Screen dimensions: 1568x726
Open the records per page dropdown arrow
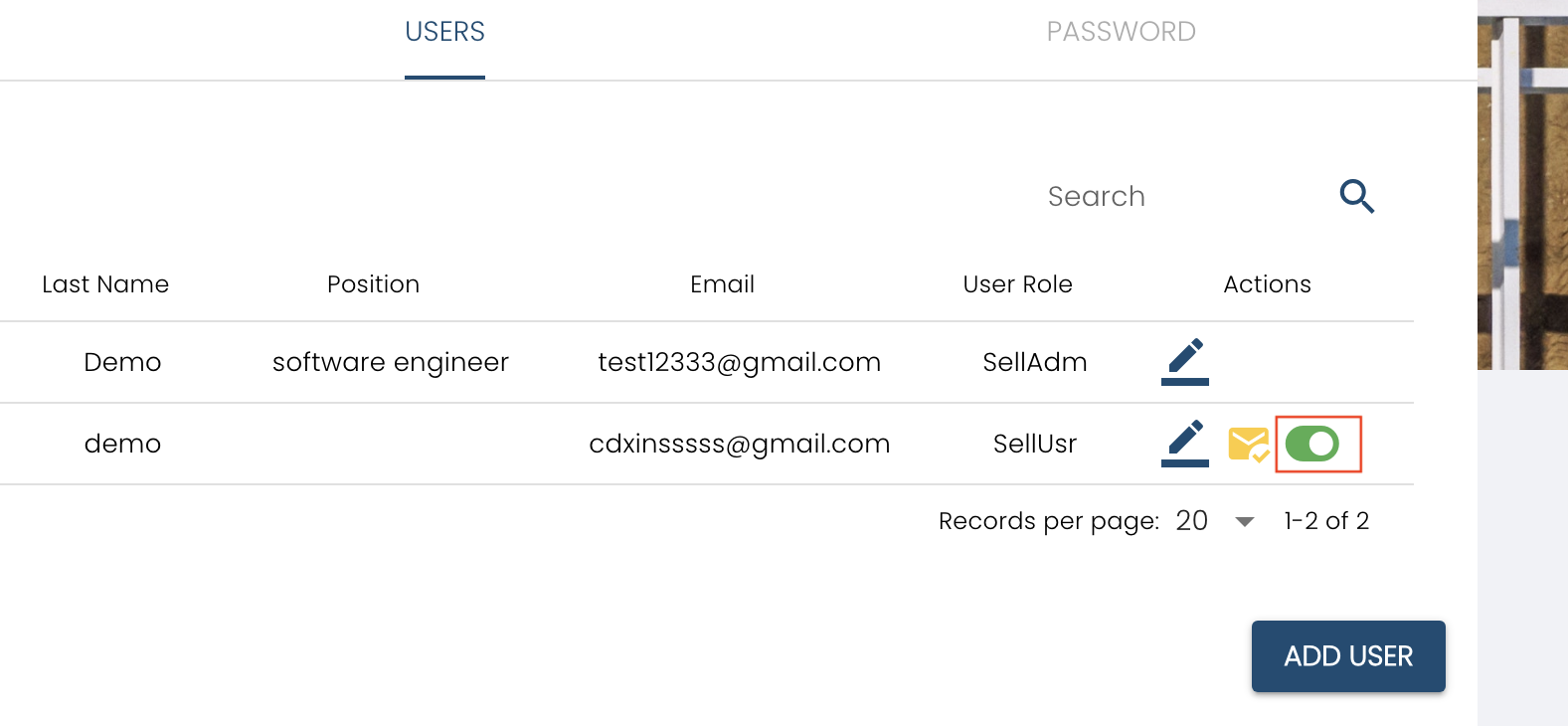tap(1244, 521)
